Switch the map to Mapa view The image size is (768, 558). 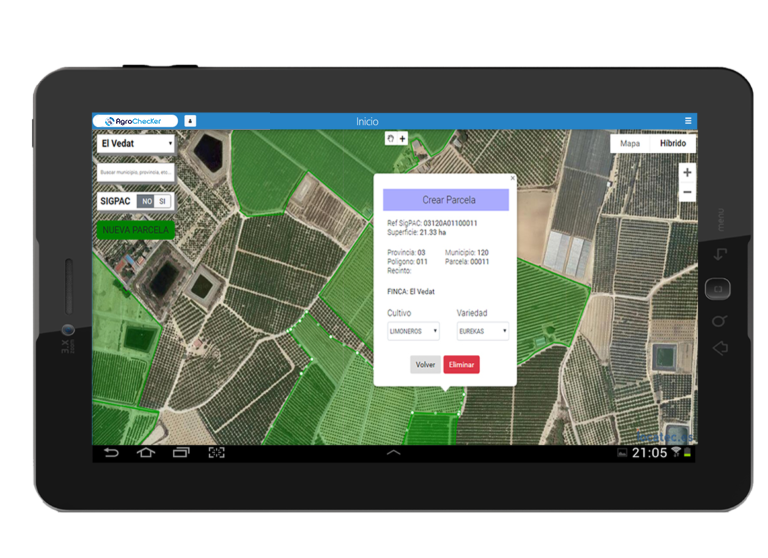point(630,144)
